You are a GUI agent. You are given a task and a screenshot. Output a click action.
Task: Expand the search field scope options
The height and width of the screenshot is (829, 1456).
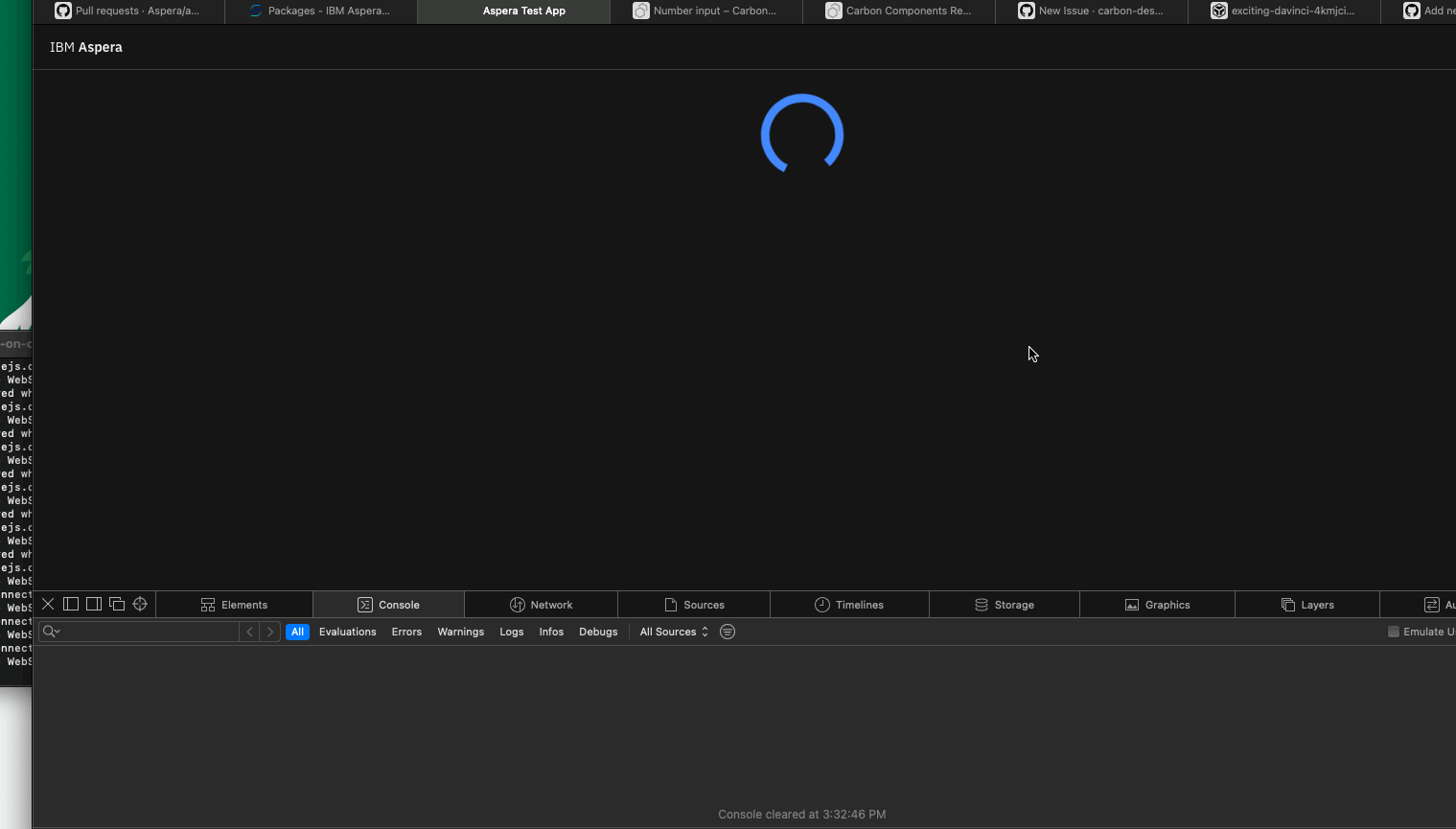click(52, 631)
